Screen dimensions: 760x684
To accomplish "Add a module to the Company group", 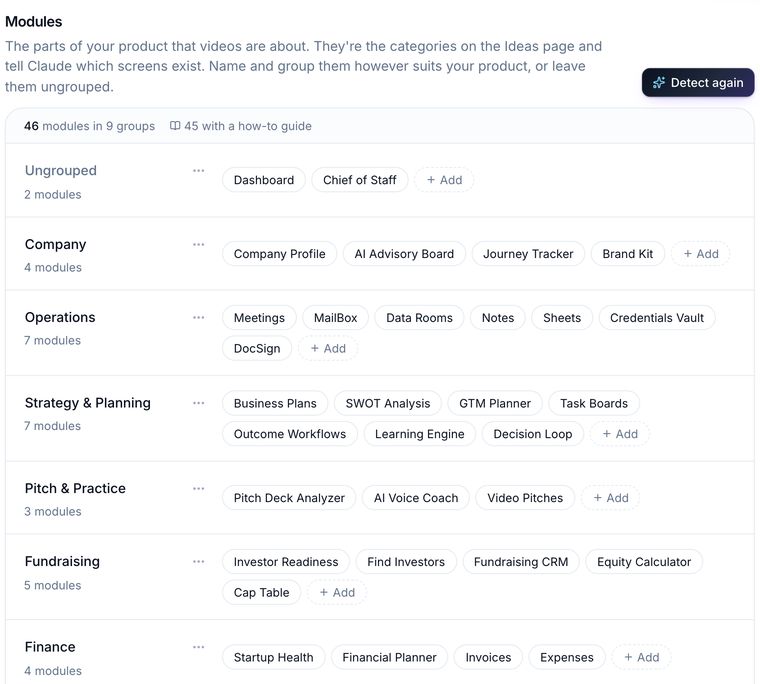I will pos(700,254).
